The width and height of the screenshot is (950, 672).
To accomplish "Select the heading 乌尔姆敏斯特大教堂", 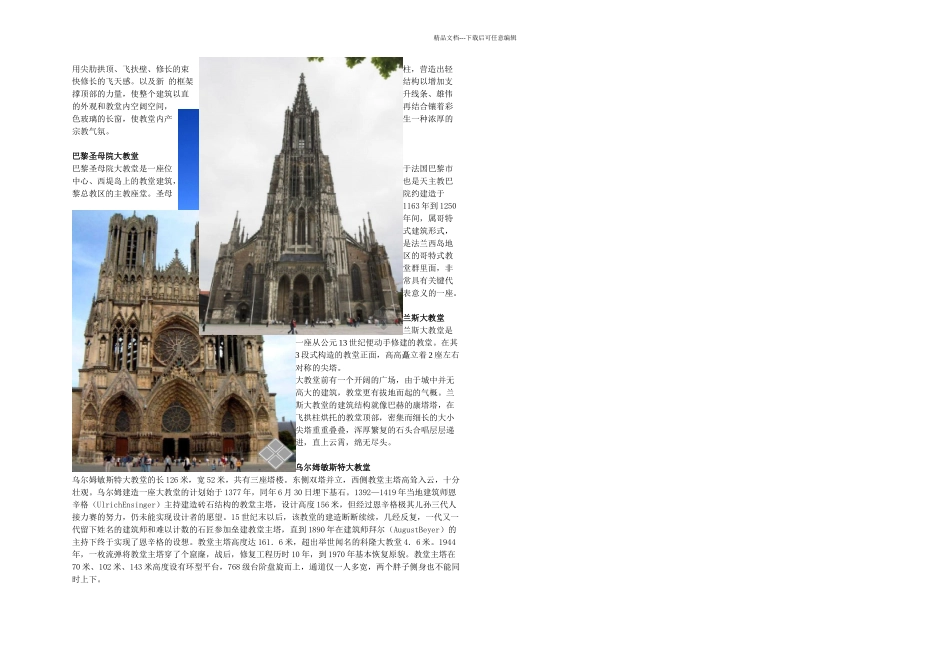I will tap(333, 468).
